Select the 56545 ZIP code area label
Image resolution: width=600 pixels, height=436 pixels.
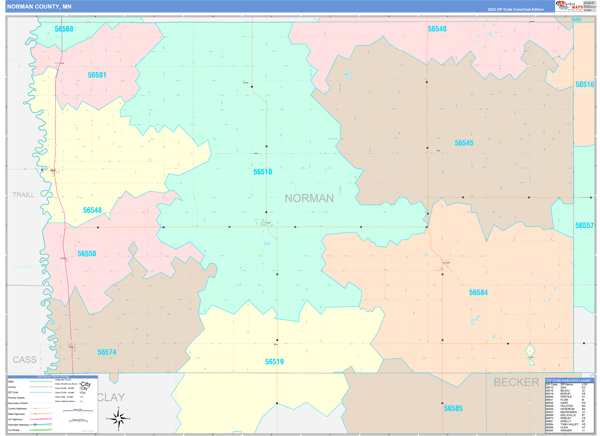point(464,143)
